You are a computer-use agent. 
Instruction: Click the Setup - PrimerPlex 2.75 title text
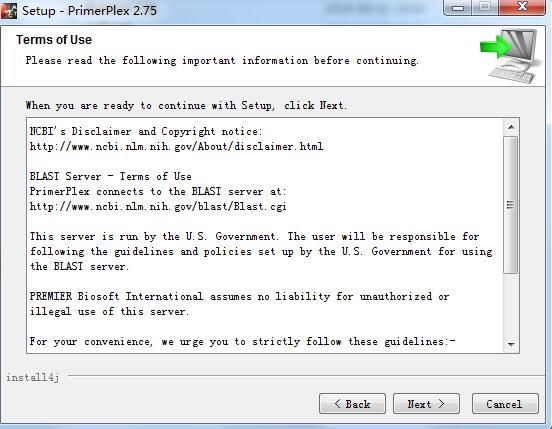pyautogui.click(x=89, y=11)
